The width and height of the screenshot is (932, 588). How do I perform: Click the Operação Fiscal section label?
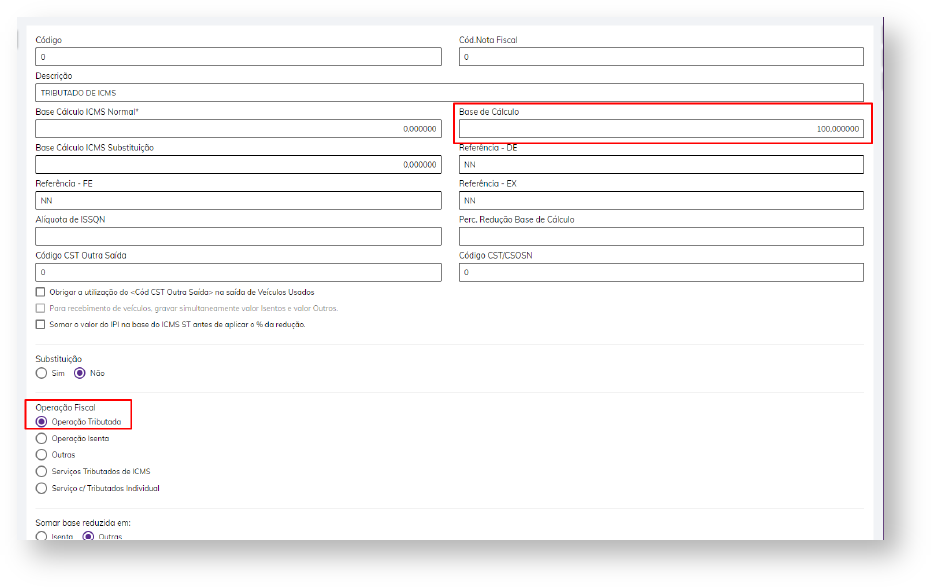tap(65, 408)
